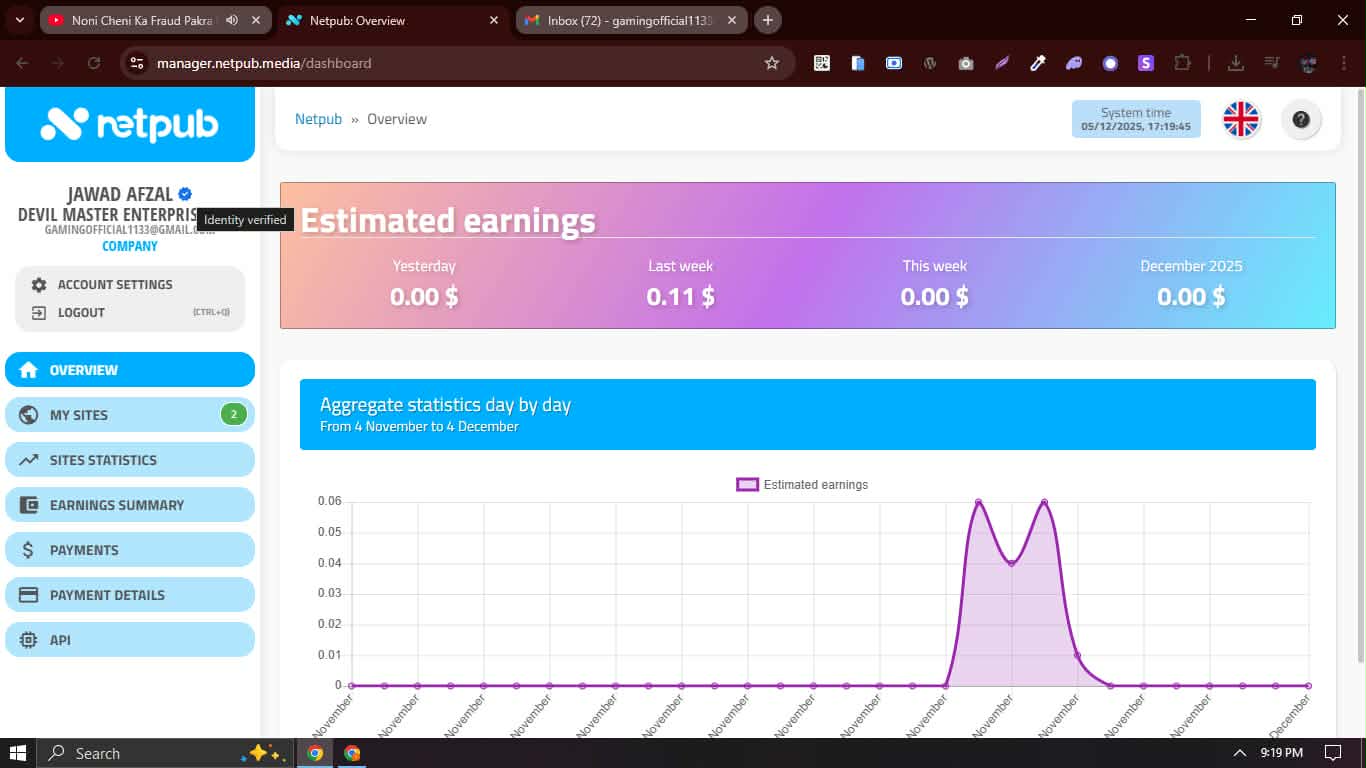Open the purple feather extension

point(1002,63)
